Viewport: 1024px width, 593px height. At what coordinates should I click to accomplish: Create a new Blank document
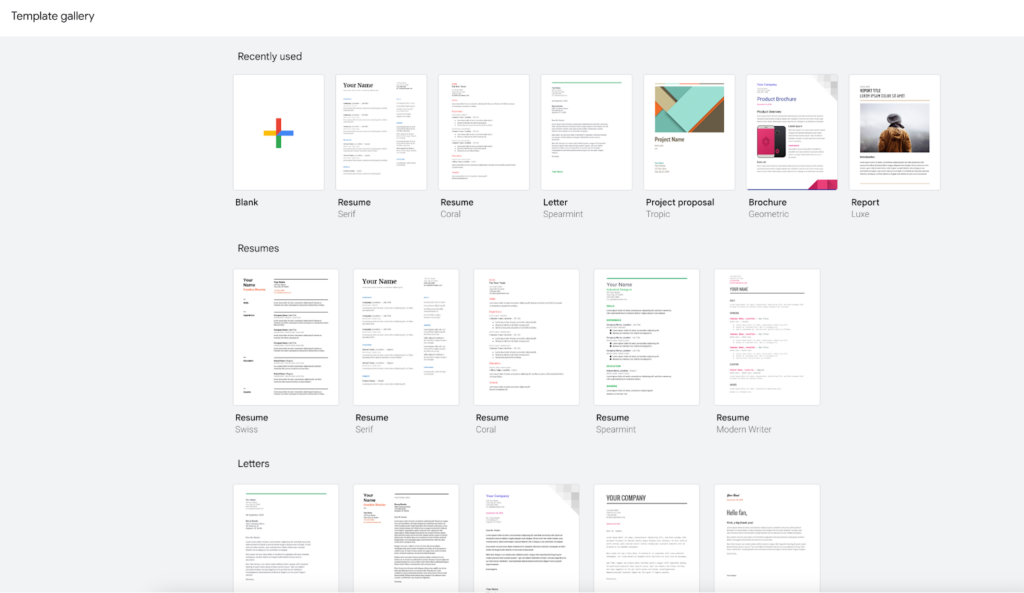[278, 131]
